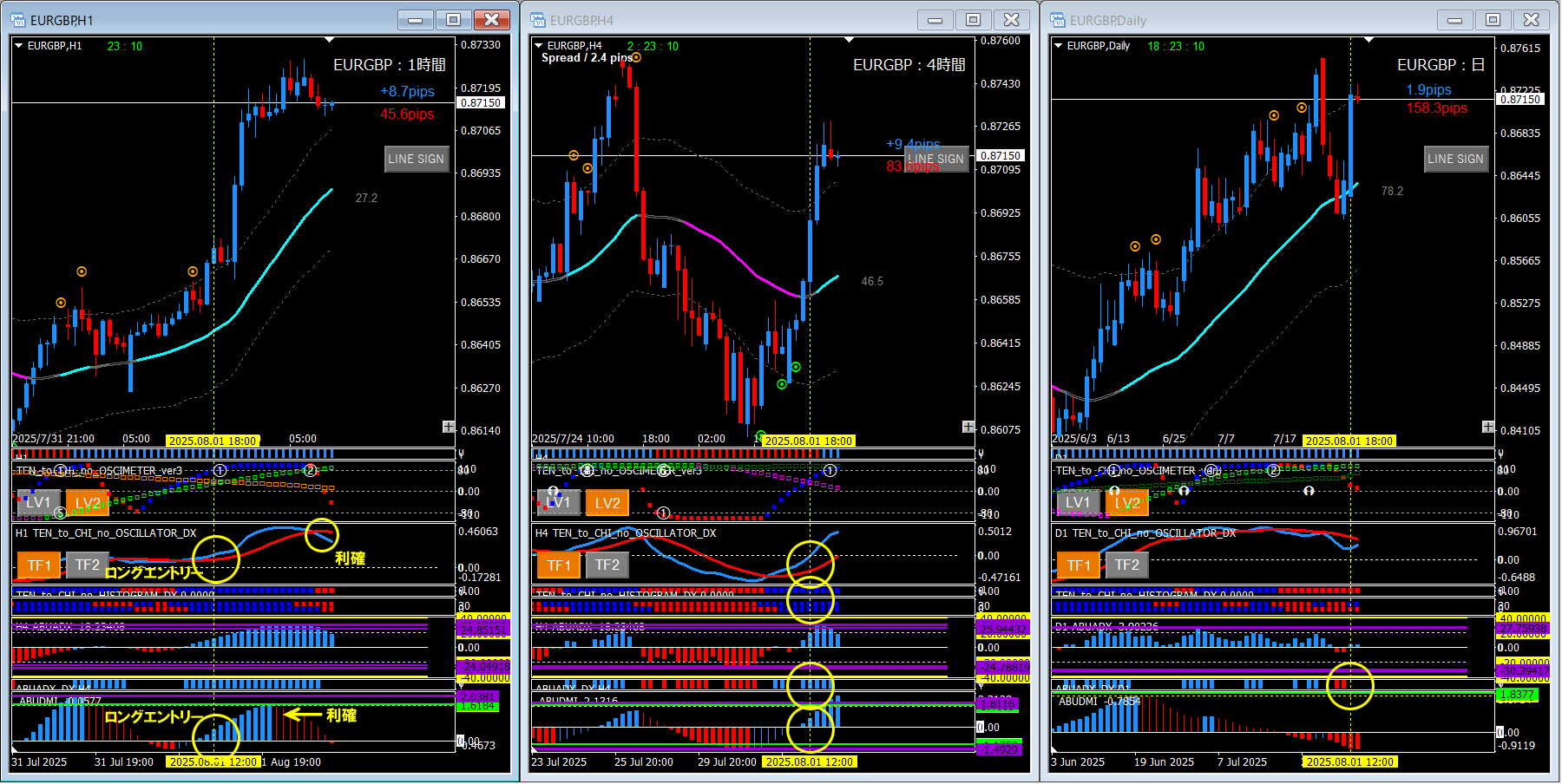Viewport: 1562px width, 784px height.
Task: Toggle TF2 in the D1 oscillator panel
Action: point(1127,565)
